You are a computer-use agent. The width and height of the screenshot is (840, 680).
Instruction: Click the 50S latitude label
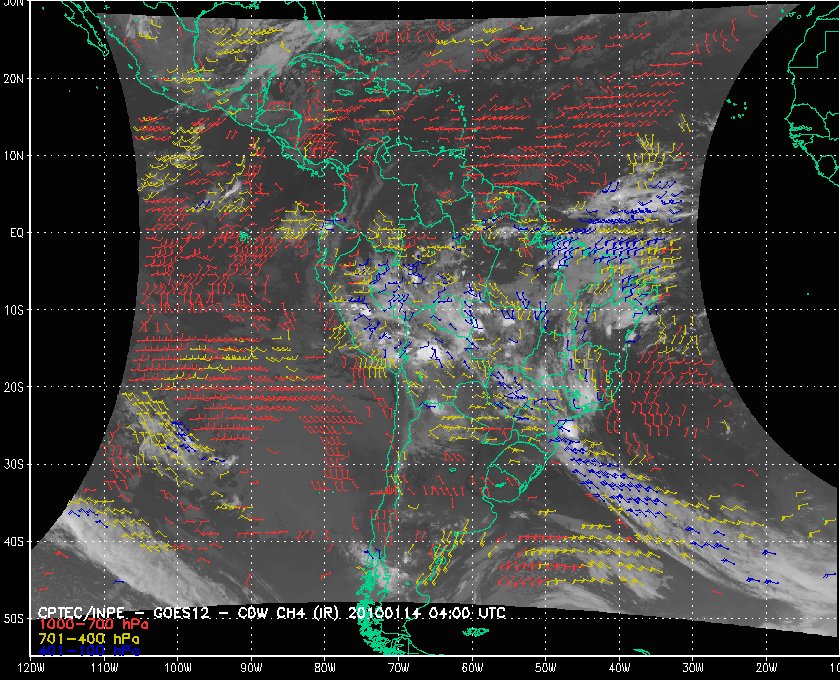point(14,618)
